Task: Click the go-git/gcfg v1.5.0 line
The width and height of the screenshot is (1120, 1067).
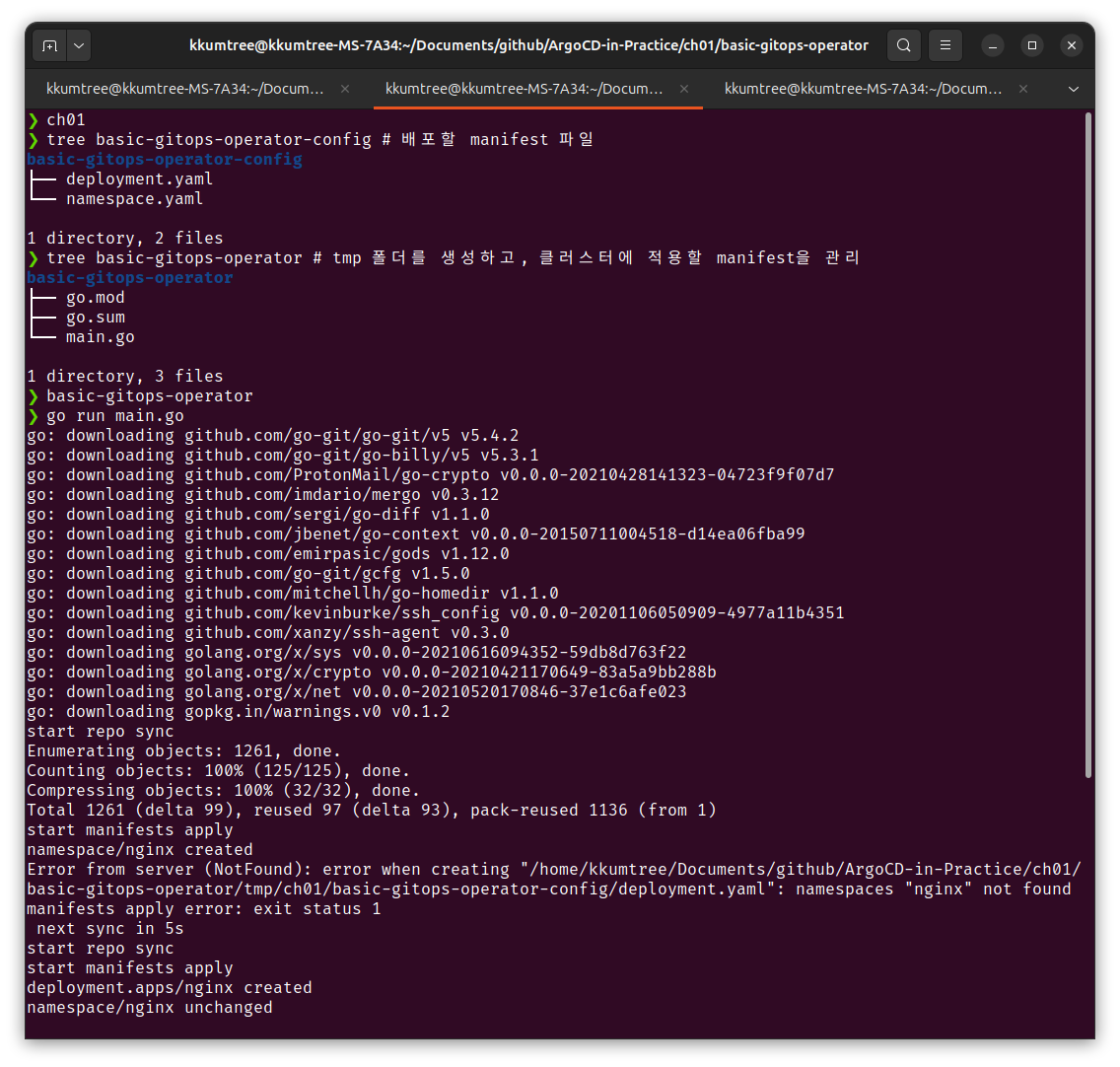Action: tap(247, 573)
